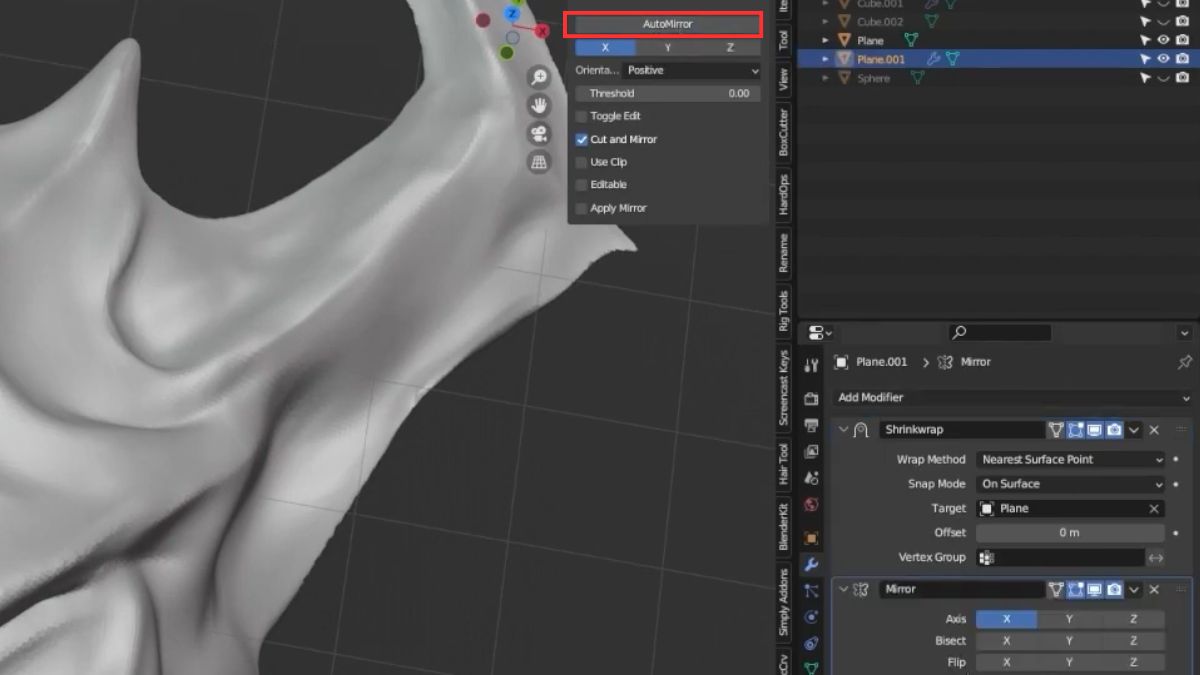Enable the Editable checkbox

pyautogui.click(x=582, y=185)
